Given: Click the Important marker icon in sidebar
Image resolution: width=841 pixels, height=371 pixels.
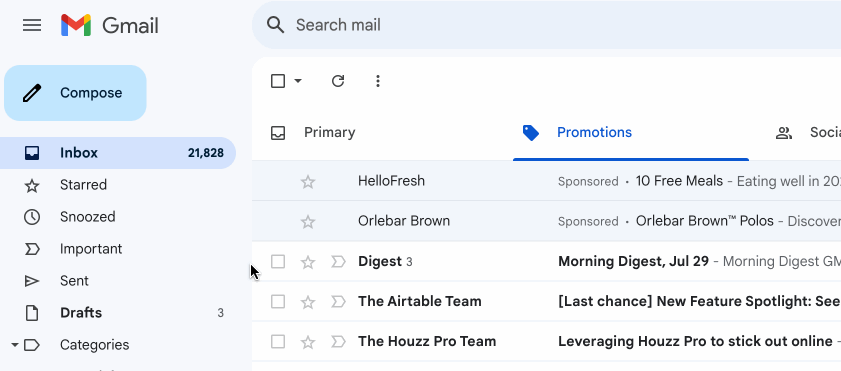Looking at the screenshot, I should 32,249.
